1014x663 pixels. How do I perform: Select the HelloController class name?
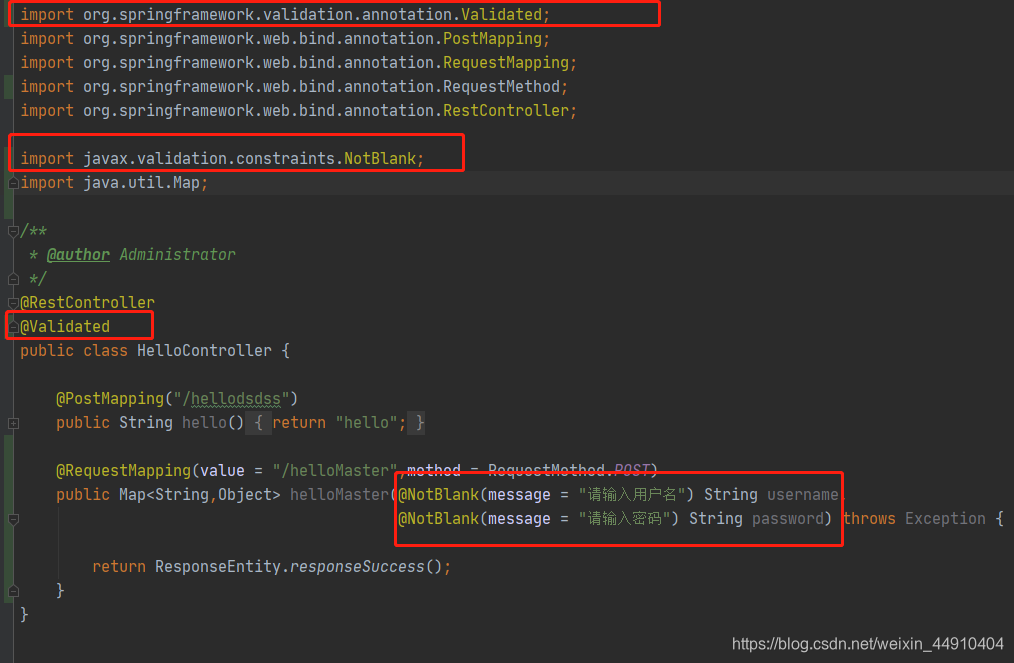[x=205, y=350]
